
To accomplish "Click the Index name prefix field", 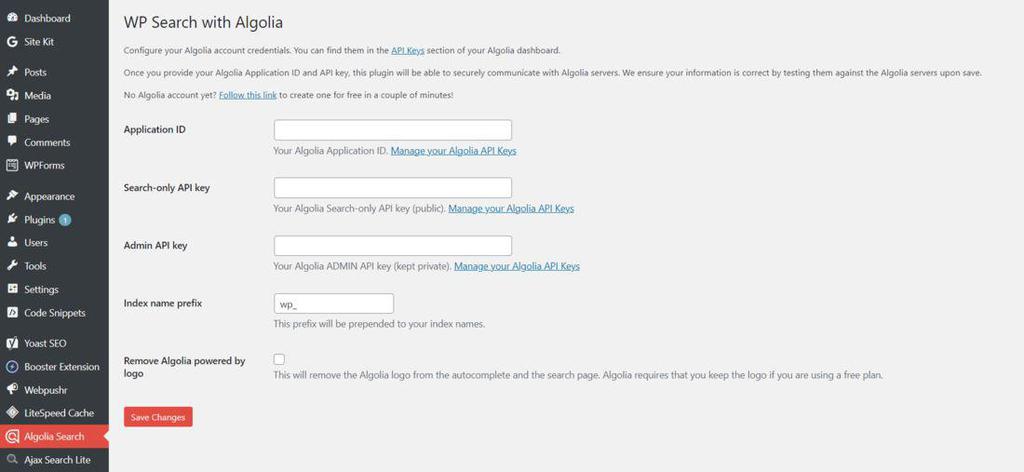I will (x=333, y=304).
